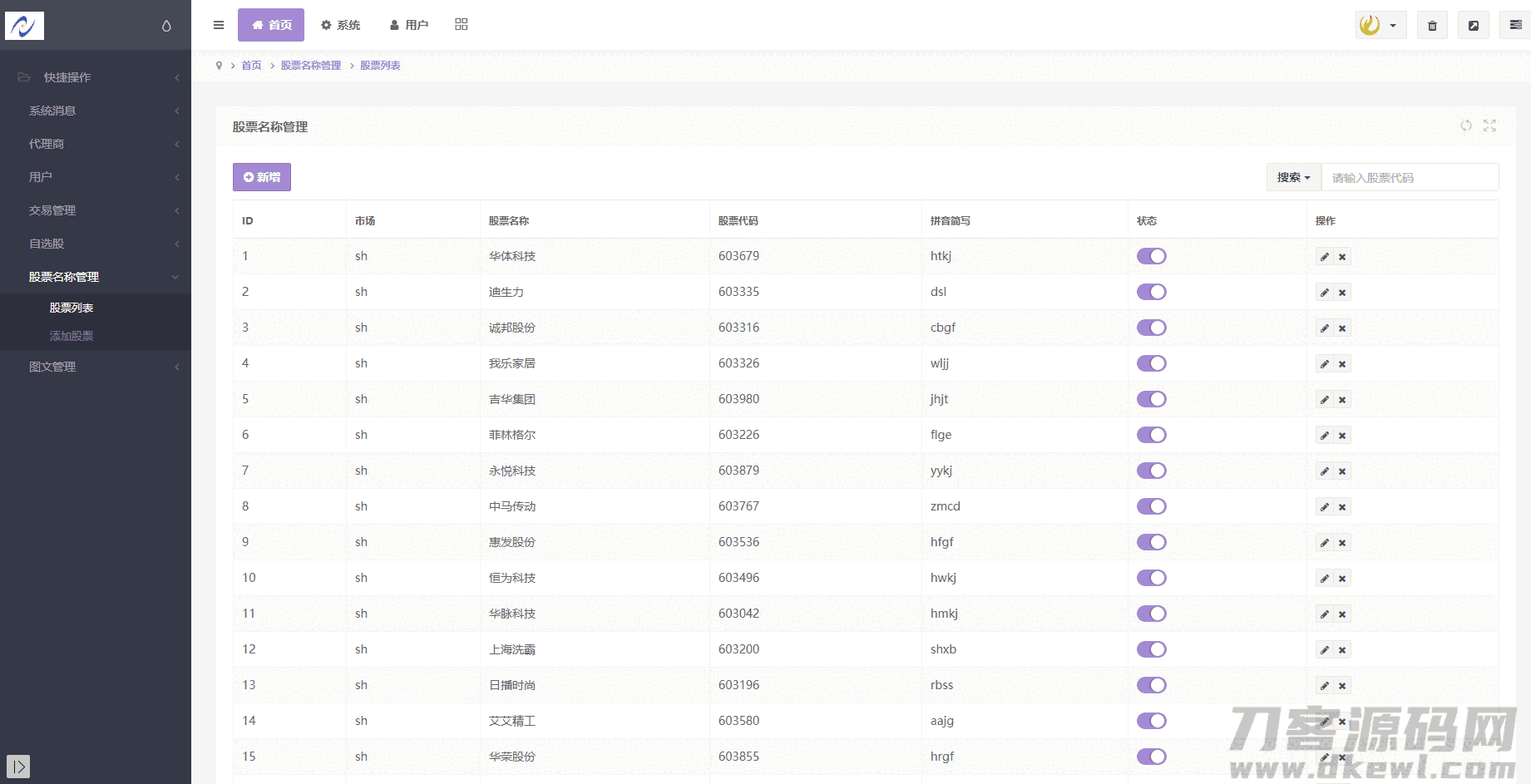Open 添加股票 sidebar submenu item
The image size is (1531, 784).
72,336
